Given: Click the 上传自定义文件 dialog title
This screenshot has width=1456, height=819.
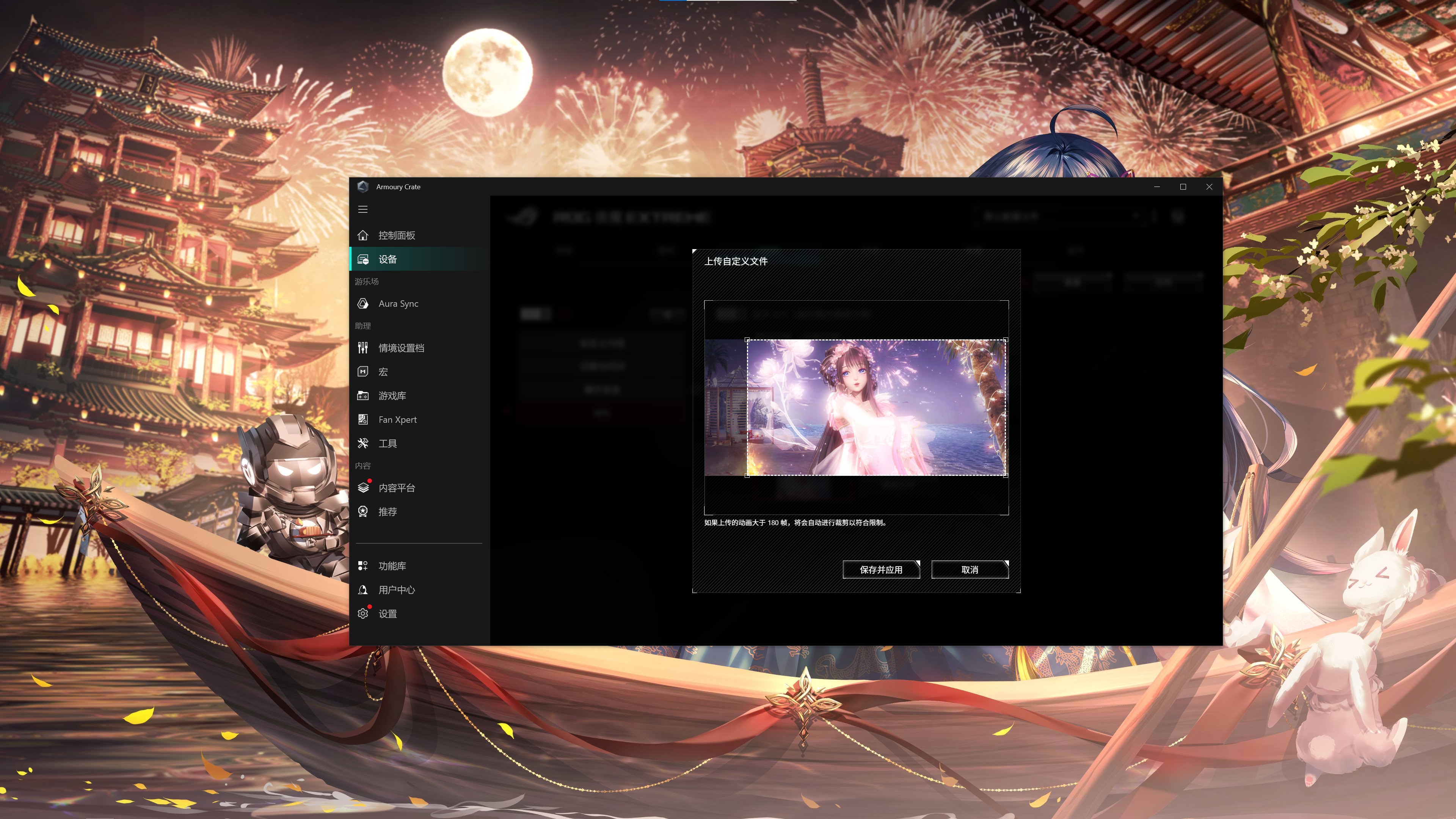Looking at the screenshot, I should point(736,261).
